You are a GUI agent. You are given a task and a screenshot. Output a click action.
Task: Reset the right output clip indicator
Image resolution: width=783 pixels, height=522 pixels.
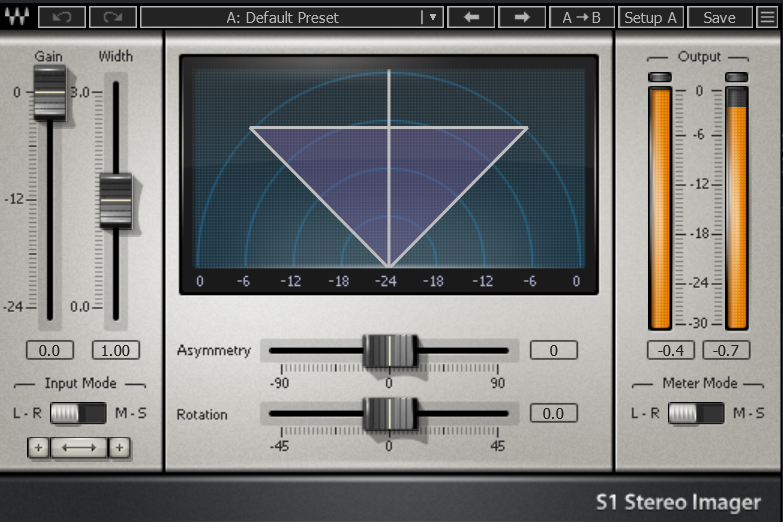pyautogui.click(x=737, y=77)
